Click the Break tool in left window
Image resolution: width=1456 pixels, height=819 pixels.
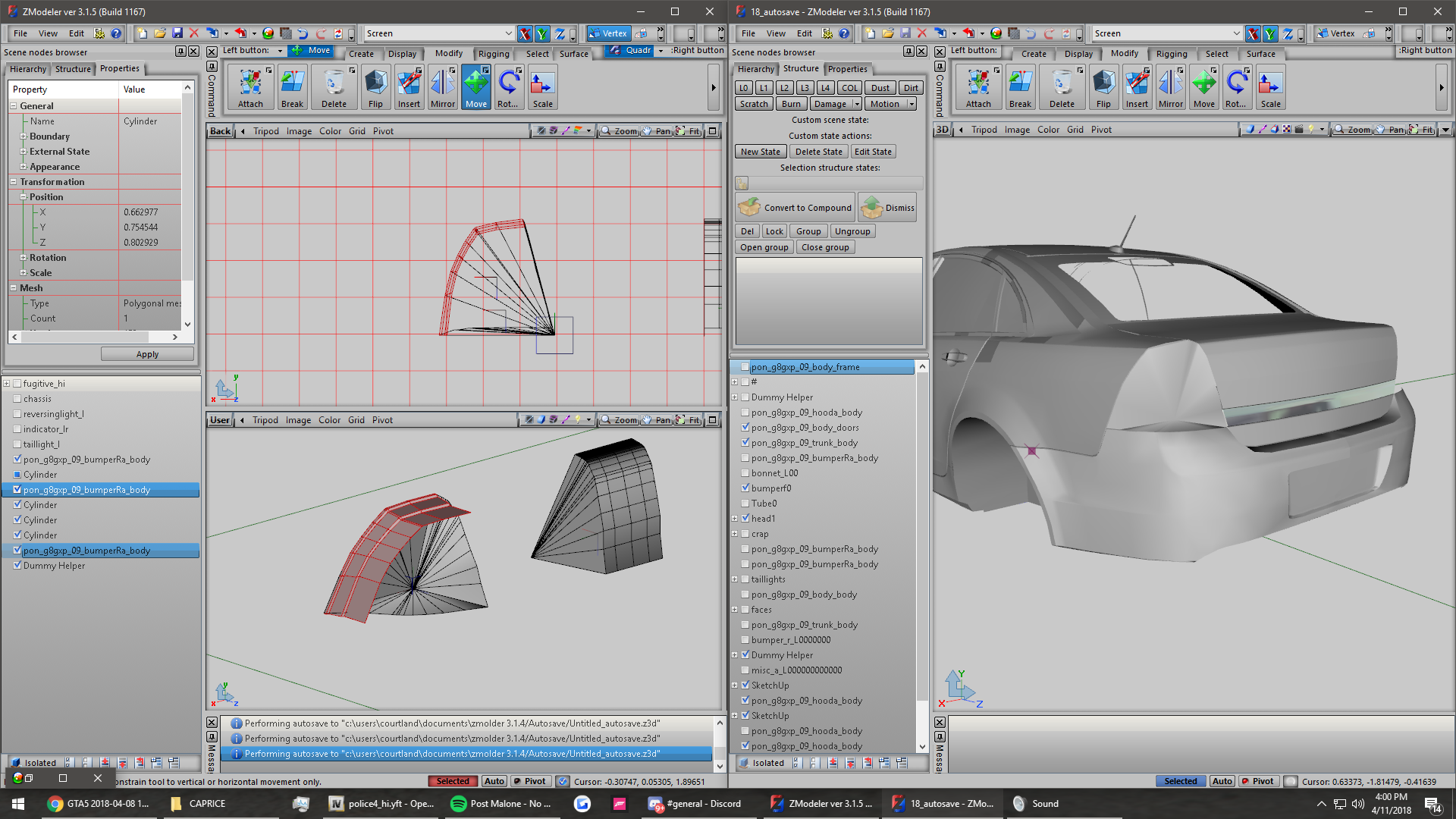pos(292,88)
